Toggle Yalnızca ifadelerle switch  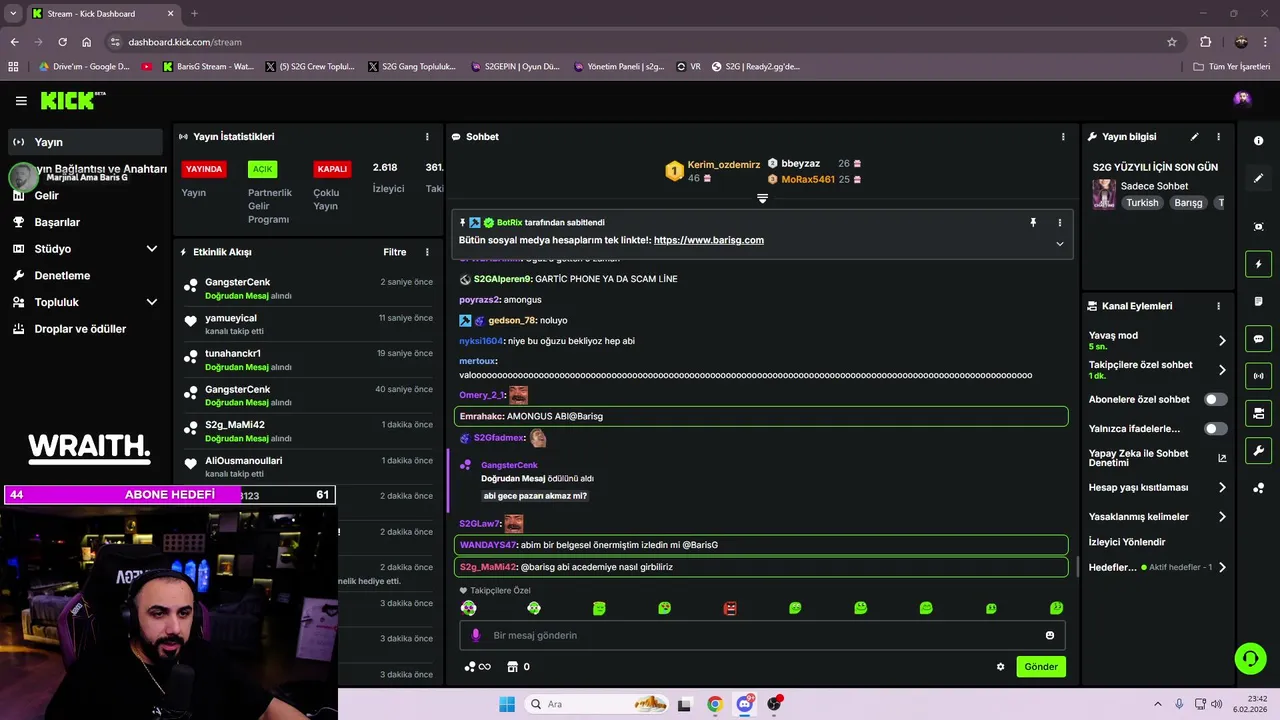click(1215, 429)
